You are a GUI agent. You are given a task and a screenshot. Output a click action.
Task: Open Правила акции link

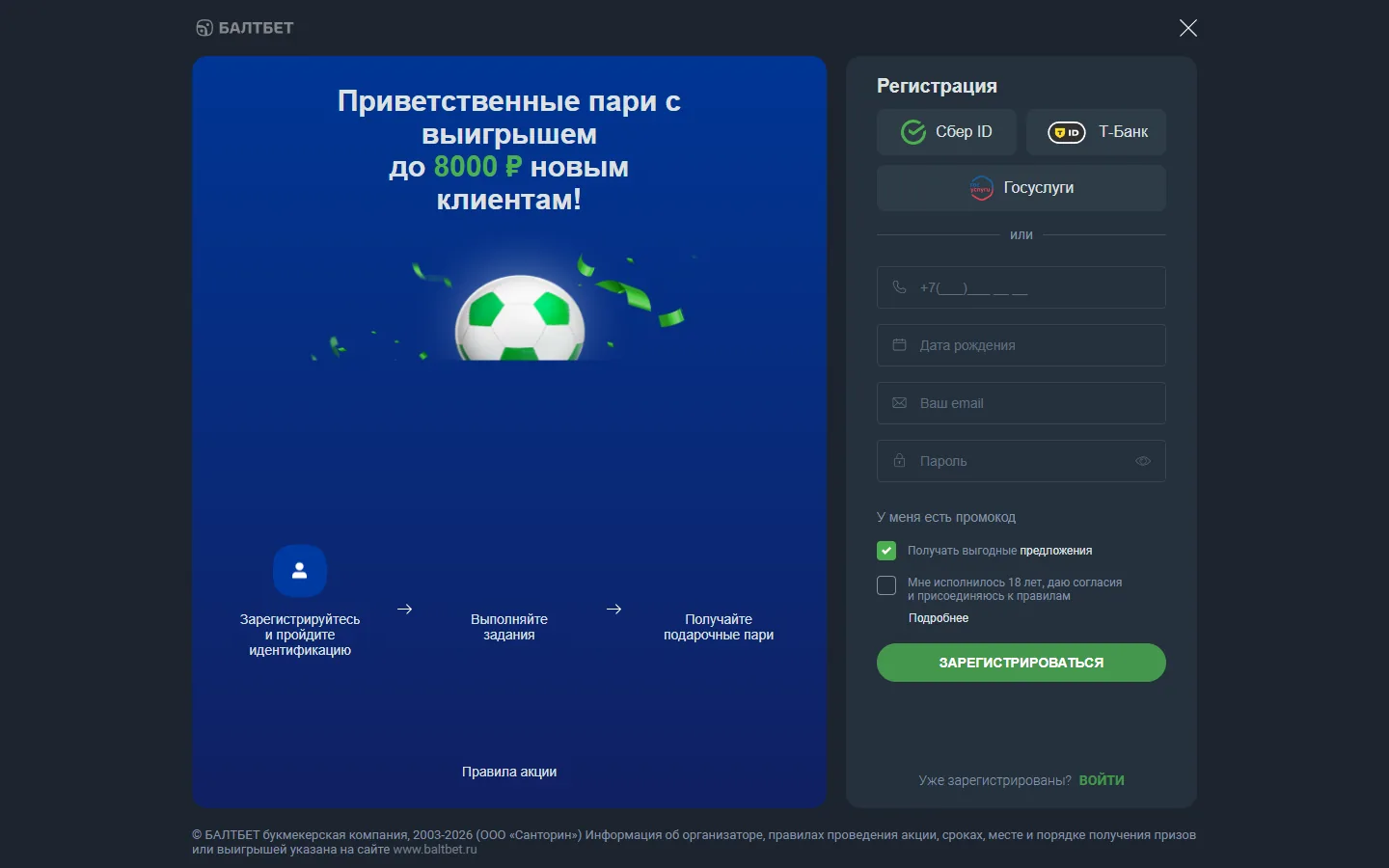pyautogui.click(x=509, y=772)
